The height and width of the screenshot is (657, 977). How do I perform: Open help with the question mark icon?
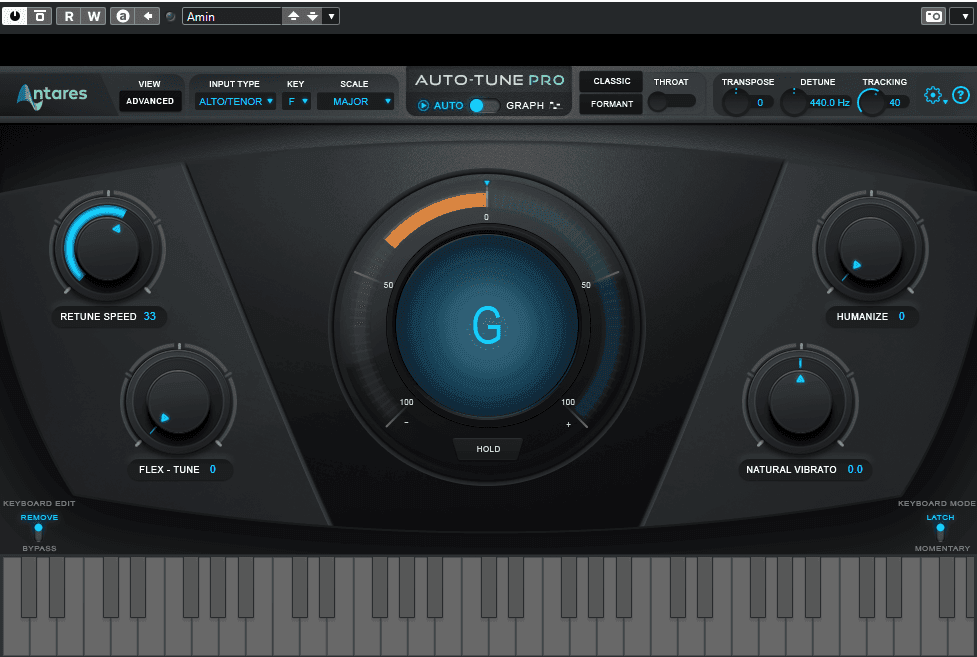click(961, 95)
